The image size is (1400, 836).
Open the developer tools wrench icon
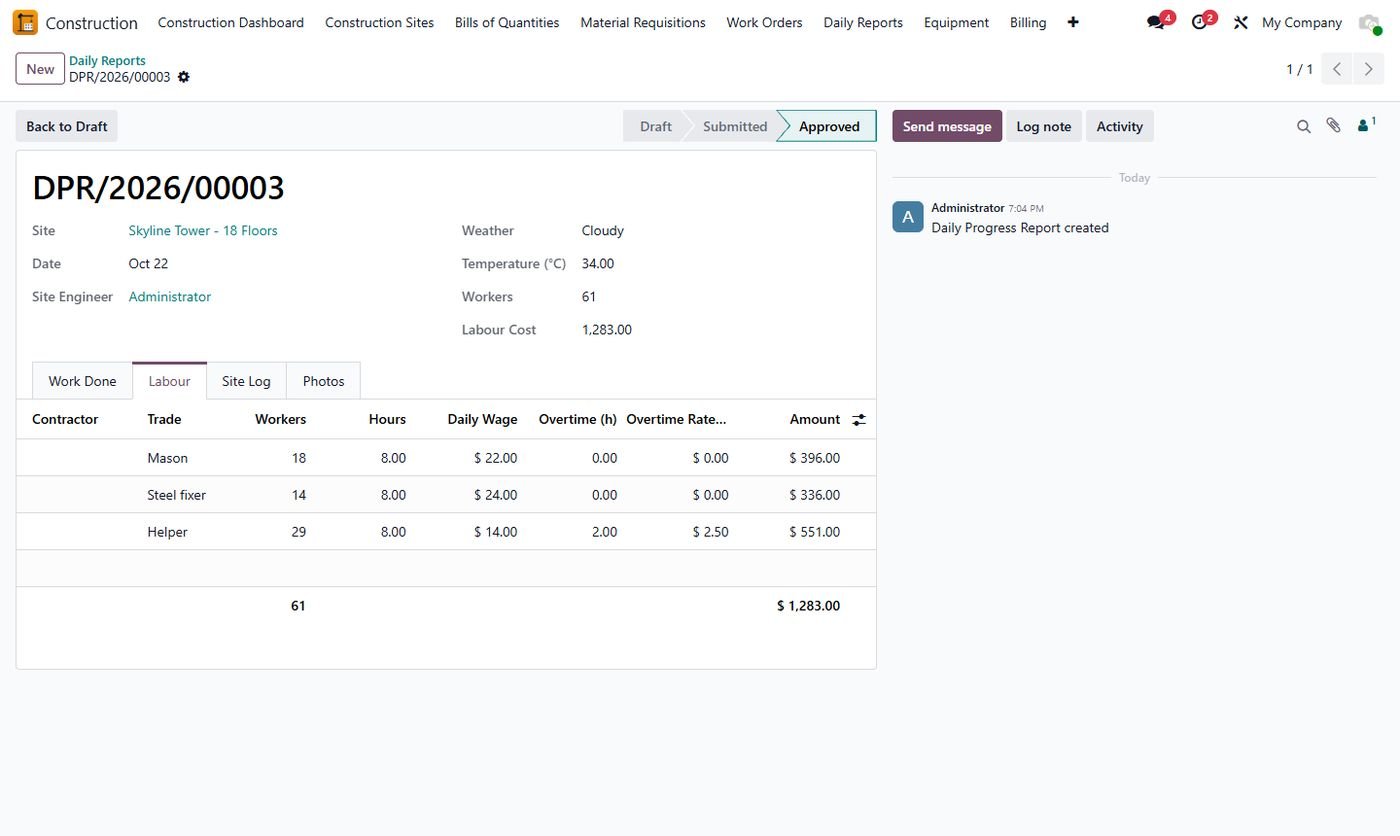click(x=1241, y=22)
